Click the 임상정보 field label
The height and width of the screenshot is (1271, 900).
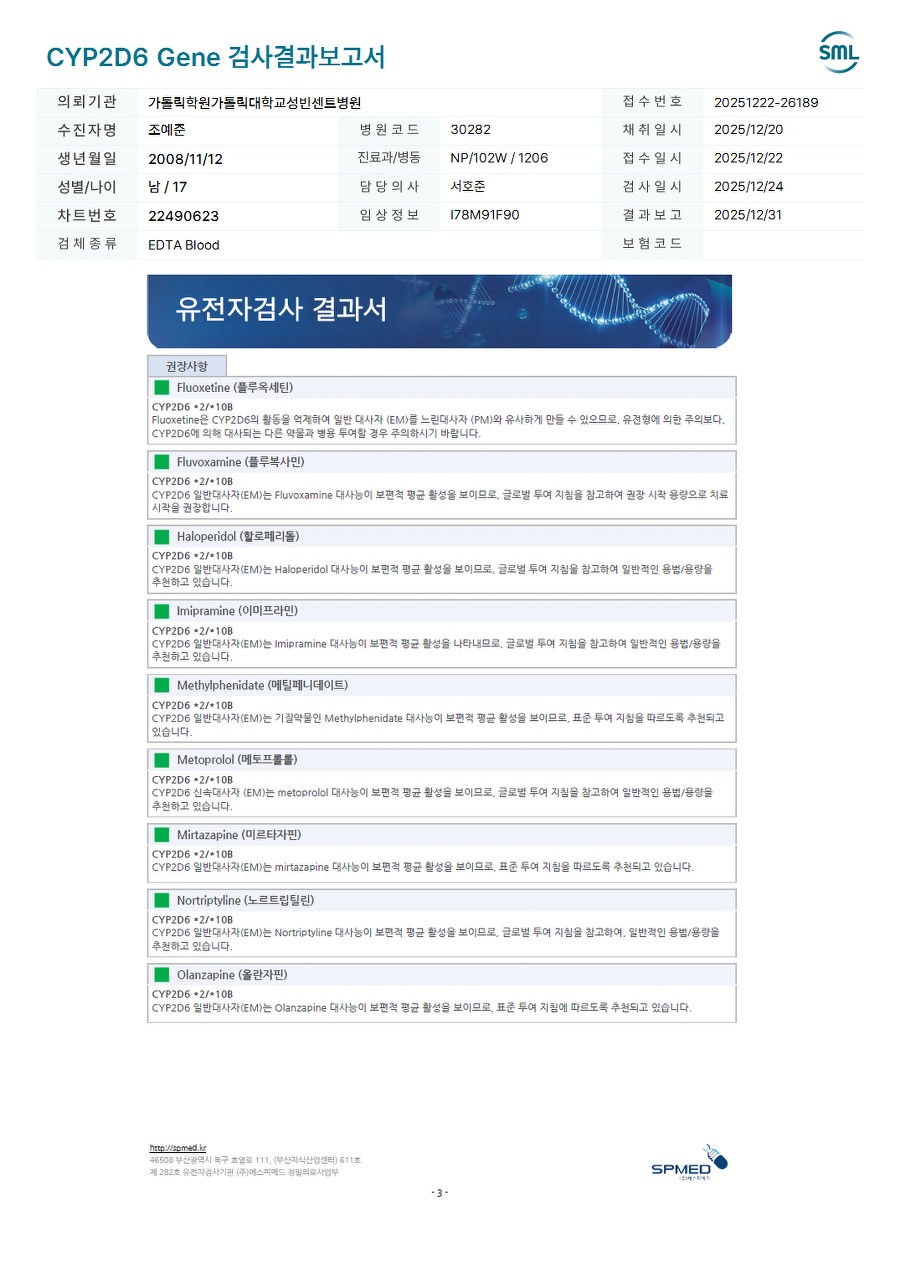point(389,215)
